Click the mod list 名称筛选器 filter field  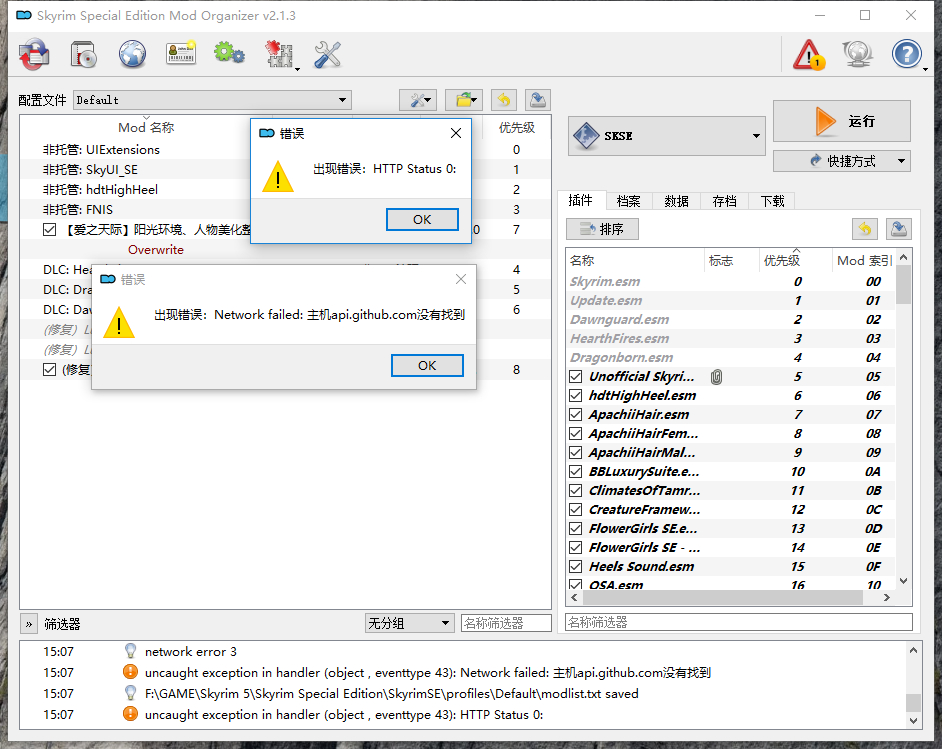point(506,623)
